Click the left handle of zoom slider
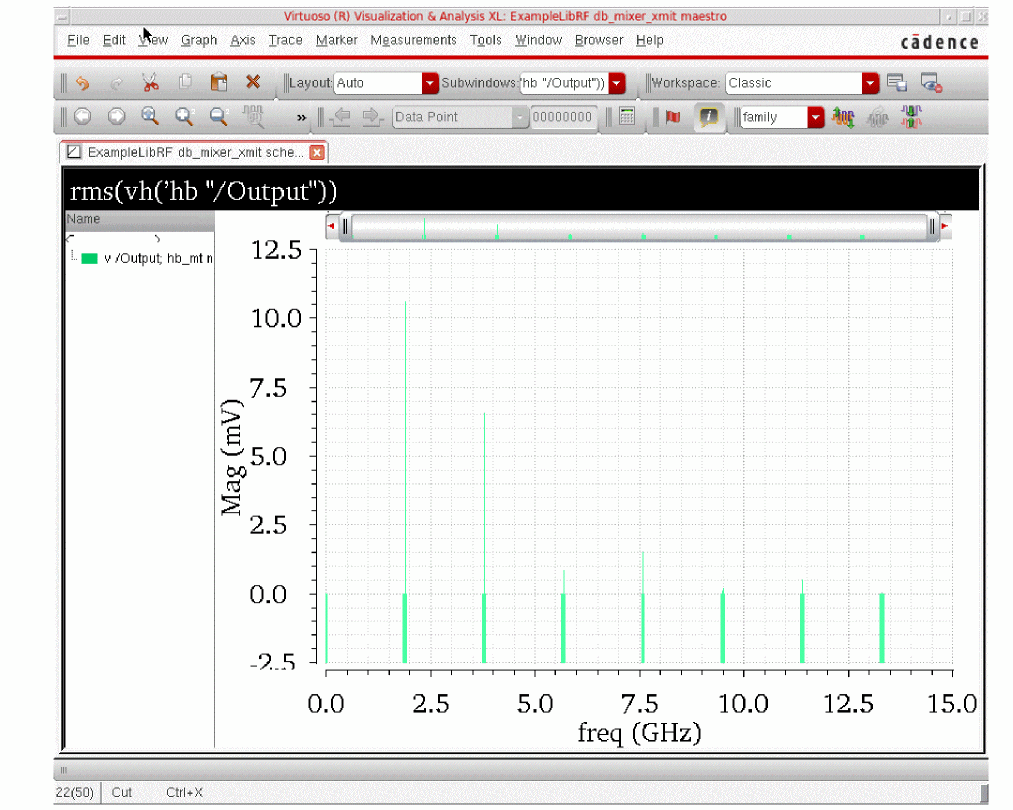Screen dimensions: 1013x810 (345, 226)
